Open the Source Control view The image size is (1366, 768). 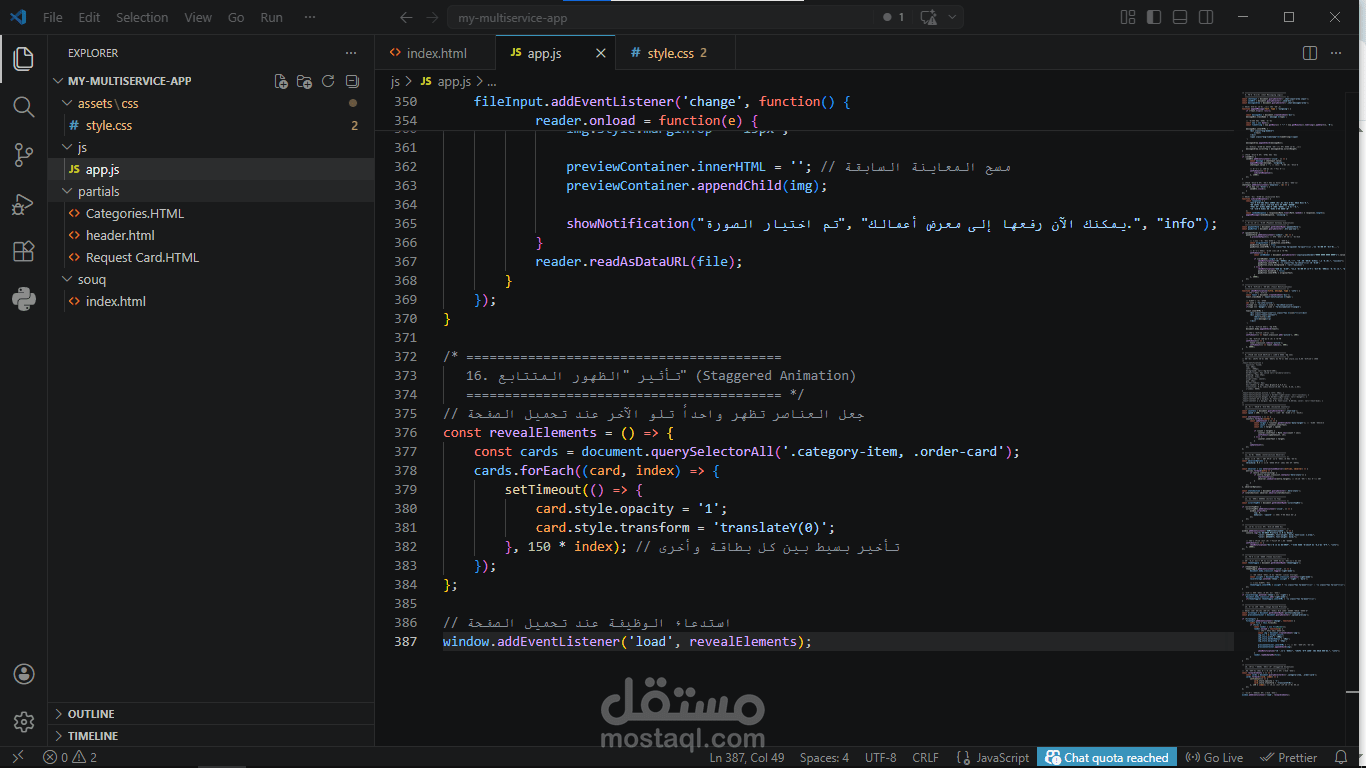tap(24, 155)
